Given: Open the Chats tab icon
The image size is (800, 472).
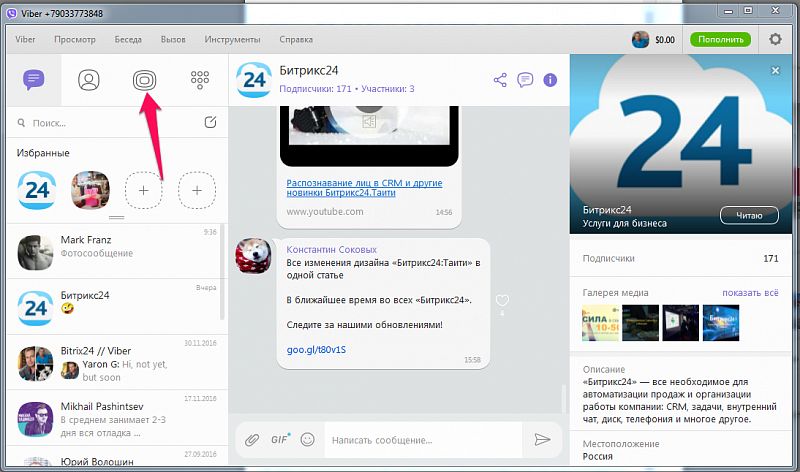Looking at the screenshot, I should point(34,80).
